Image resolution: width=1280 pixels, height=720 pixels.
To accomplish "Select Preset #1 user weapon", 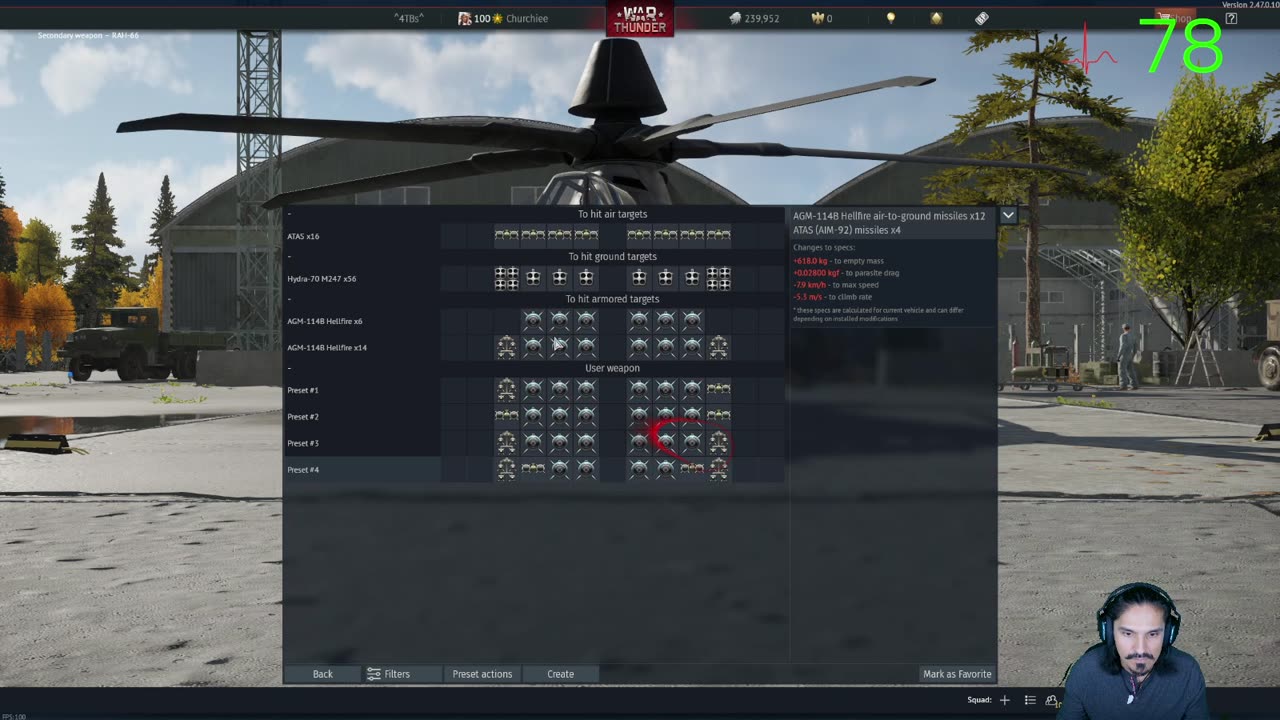I will pyautogui.click(x=535, y=390).
